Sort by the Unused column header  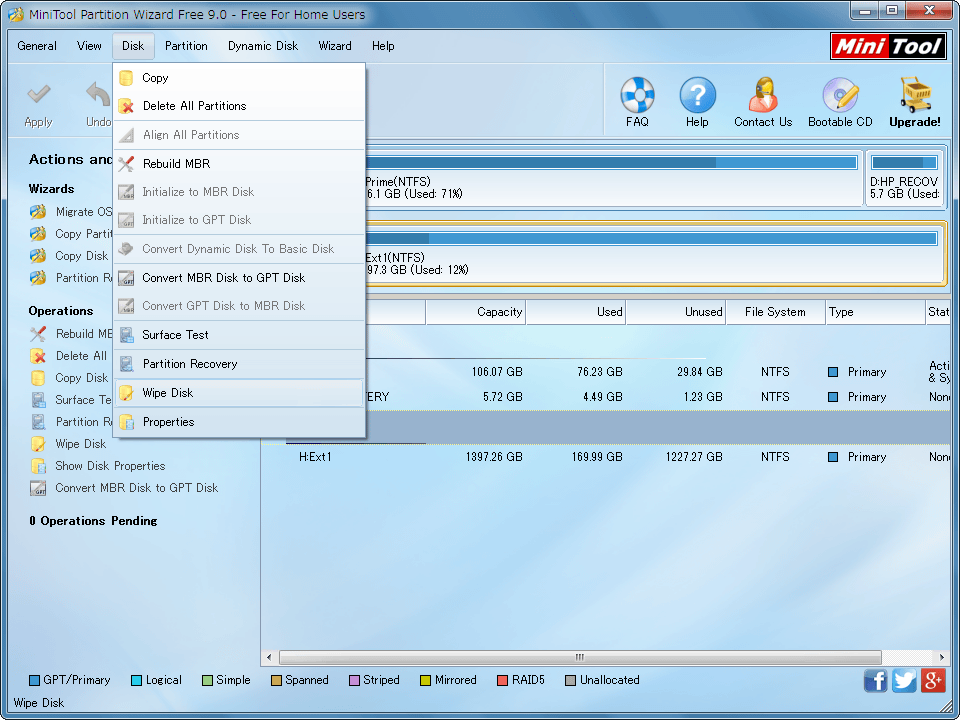[675, 312]
